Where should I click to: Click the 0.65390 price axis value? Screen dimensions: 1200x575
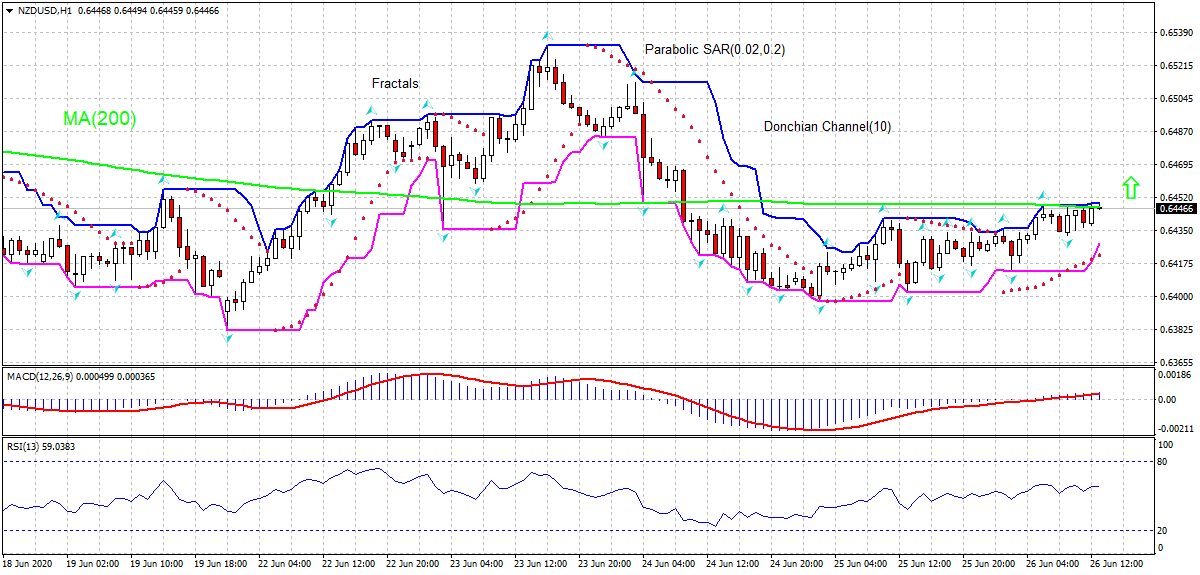(x=1176, y=33)
